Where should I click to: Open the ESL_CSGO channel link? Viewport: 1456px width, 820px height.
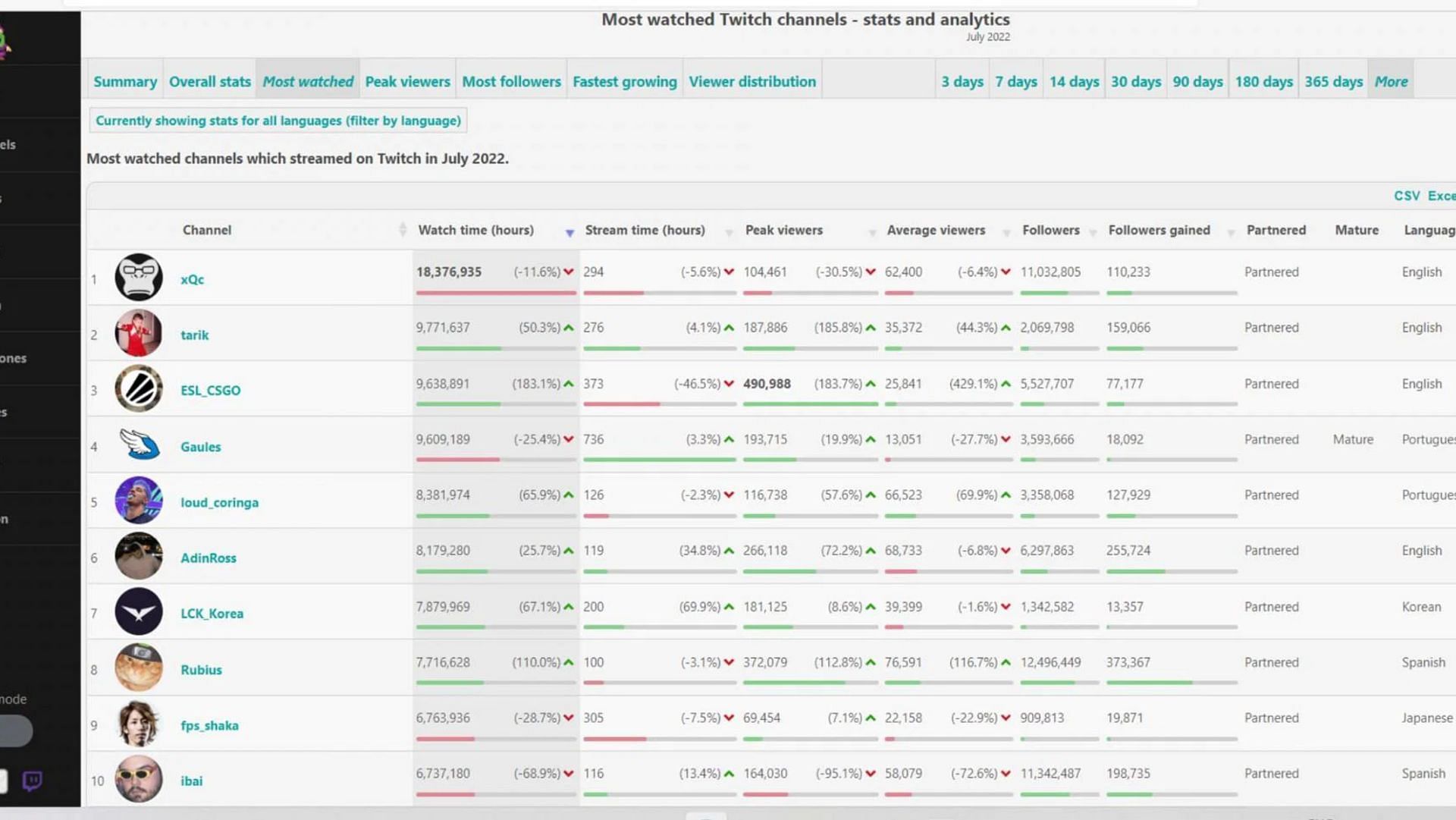[x=210, y=391]
